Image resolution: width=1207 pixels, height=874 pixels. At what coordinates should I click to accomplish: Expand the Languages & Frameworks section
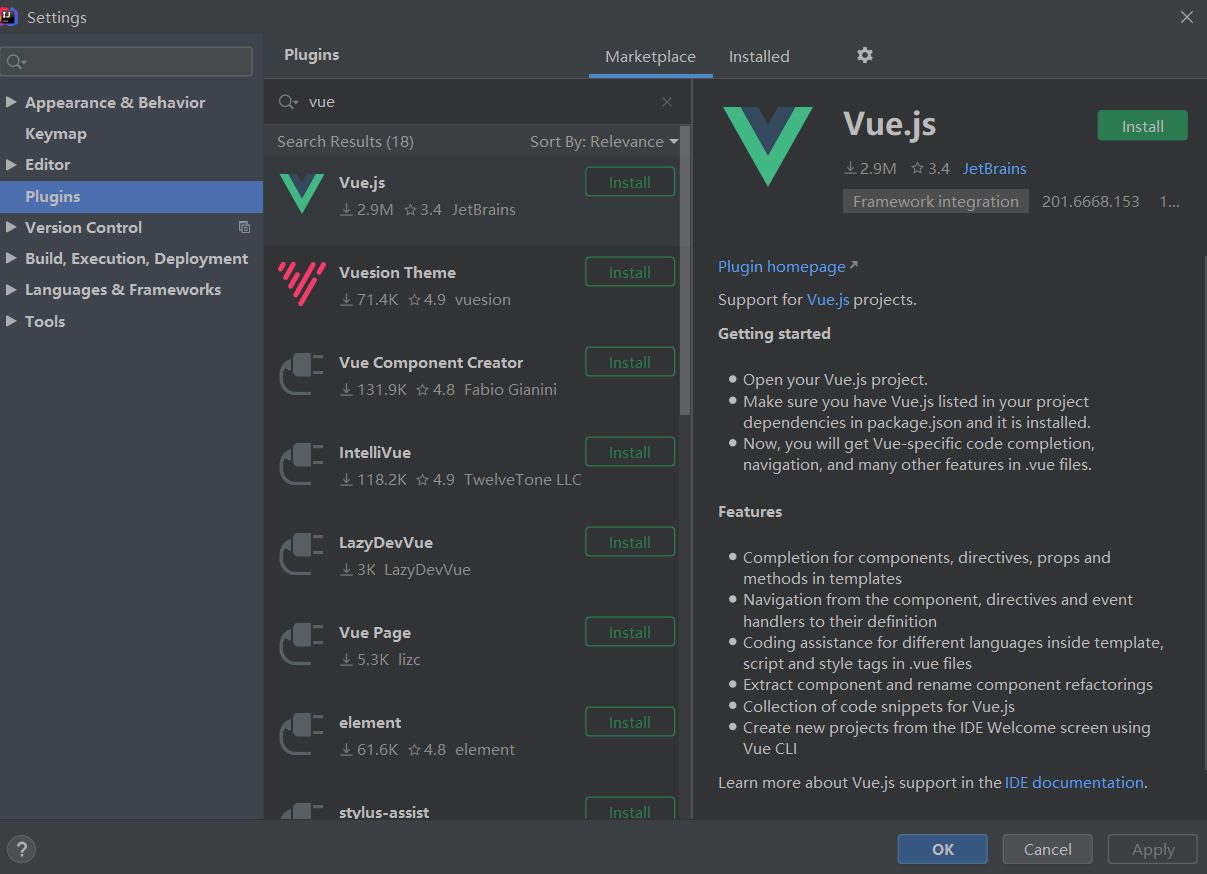click(x=11, y=289)
